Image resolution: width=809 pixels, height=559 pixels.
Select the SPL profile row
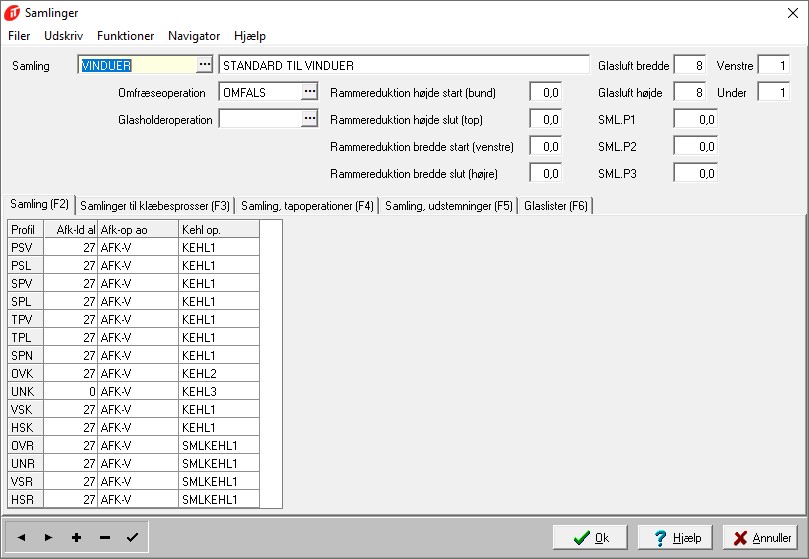click(134, 301)
